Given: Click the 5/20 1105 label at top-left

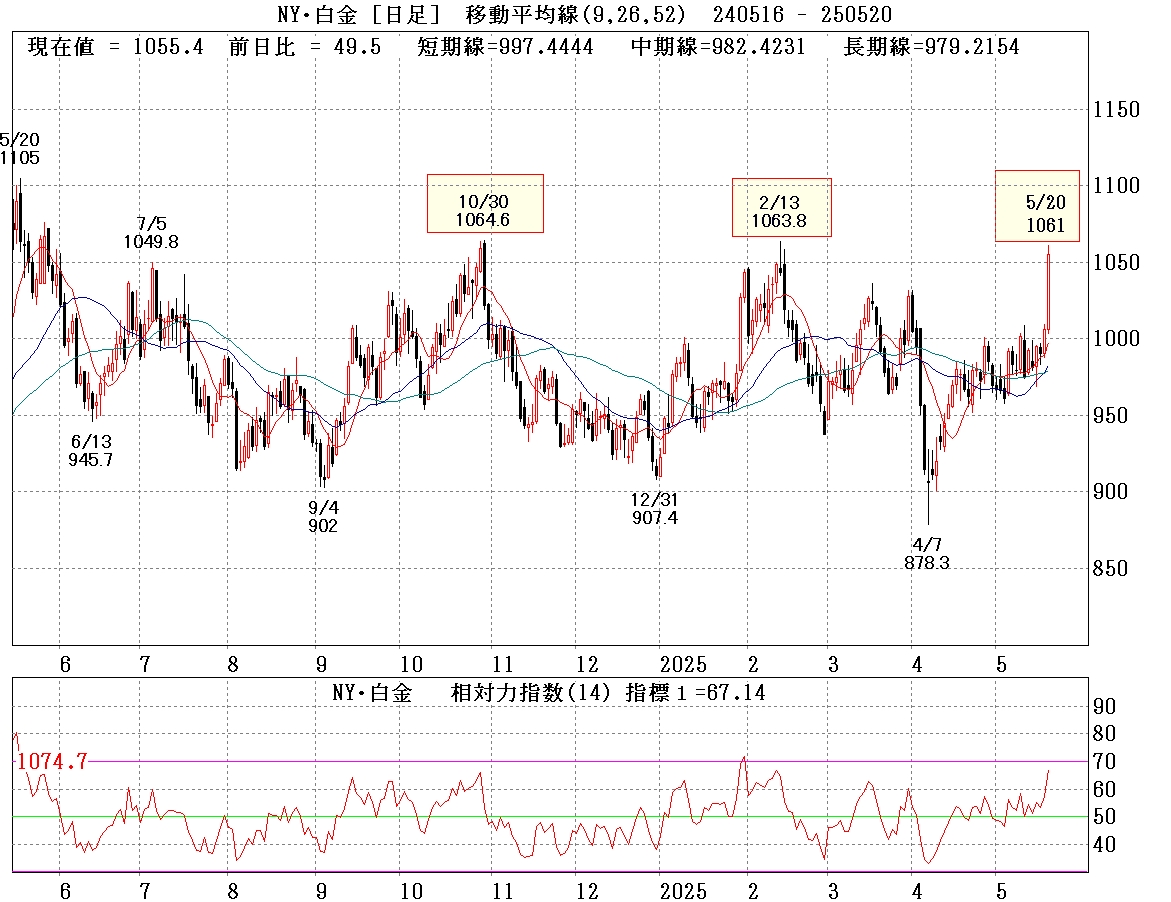Looking at the screenshot, I should tap(20, 148).
